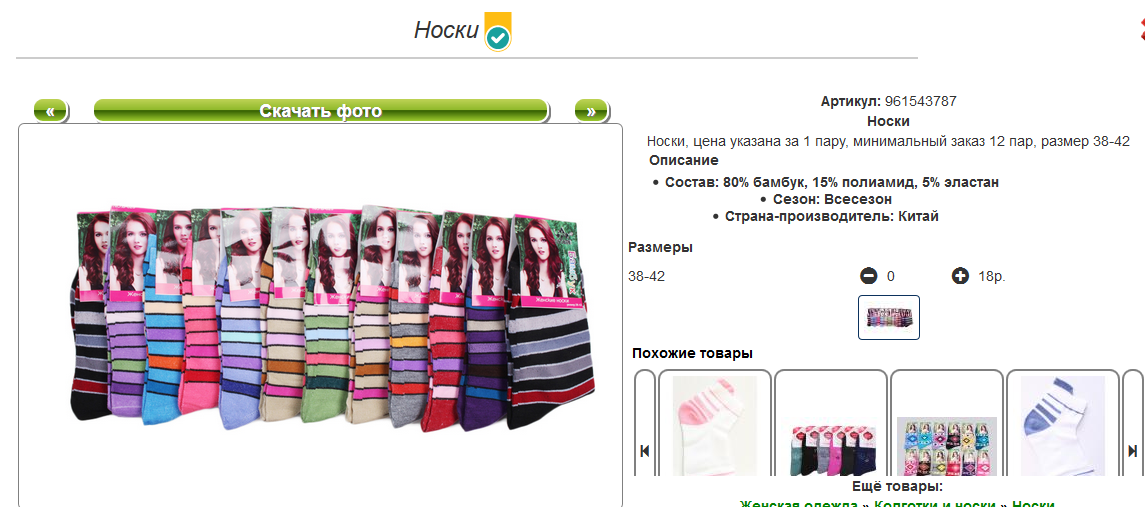This screenshot has height=507, width=1145.
Task: Select the small socks photo thumbnail
Action: coord(889,318)
